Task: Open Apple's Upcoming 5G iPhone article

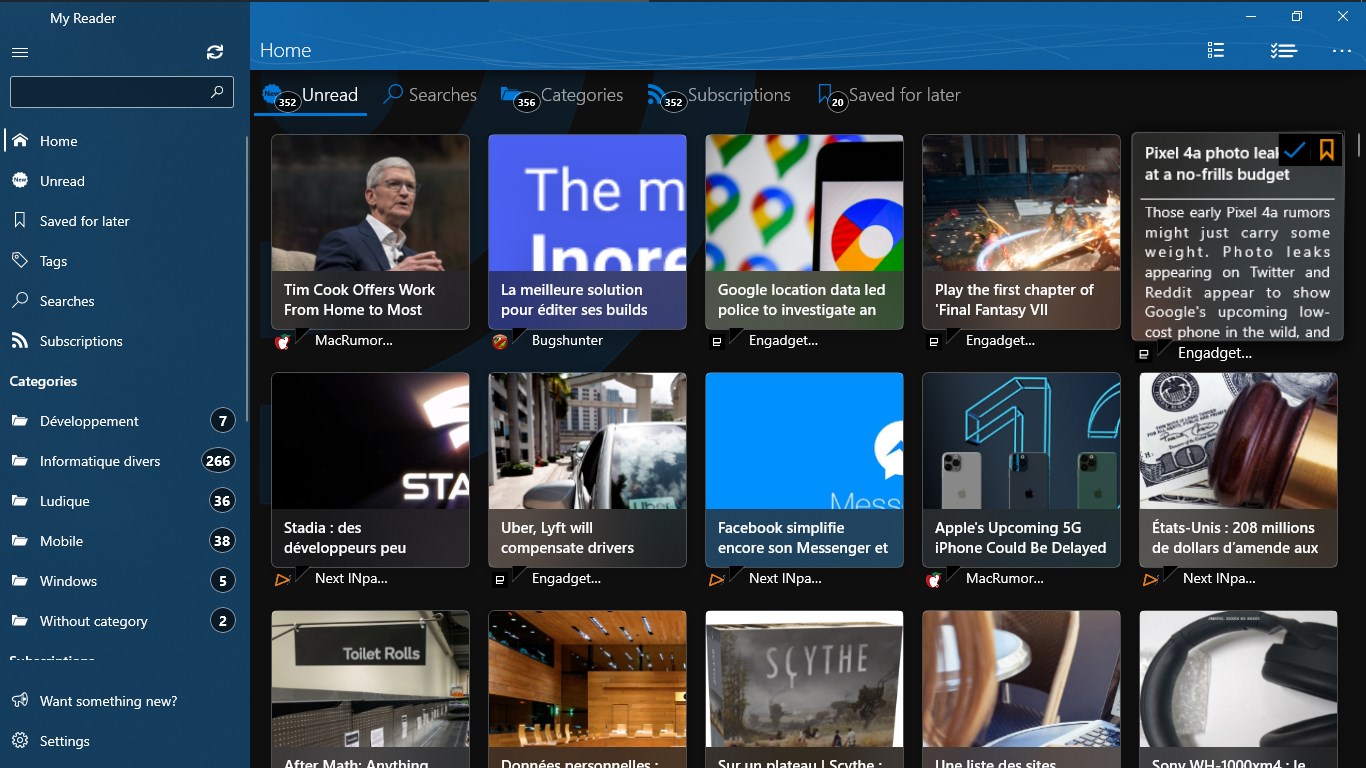Action: [1021, 470]
